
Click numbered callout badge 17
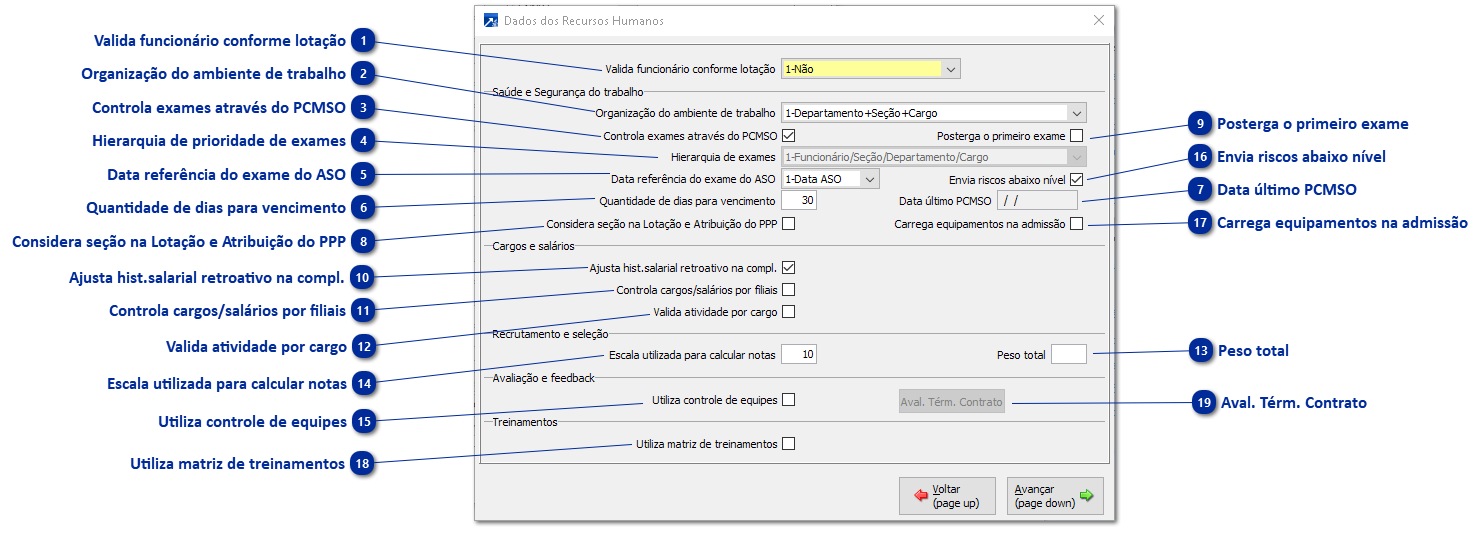(1200, 223)
